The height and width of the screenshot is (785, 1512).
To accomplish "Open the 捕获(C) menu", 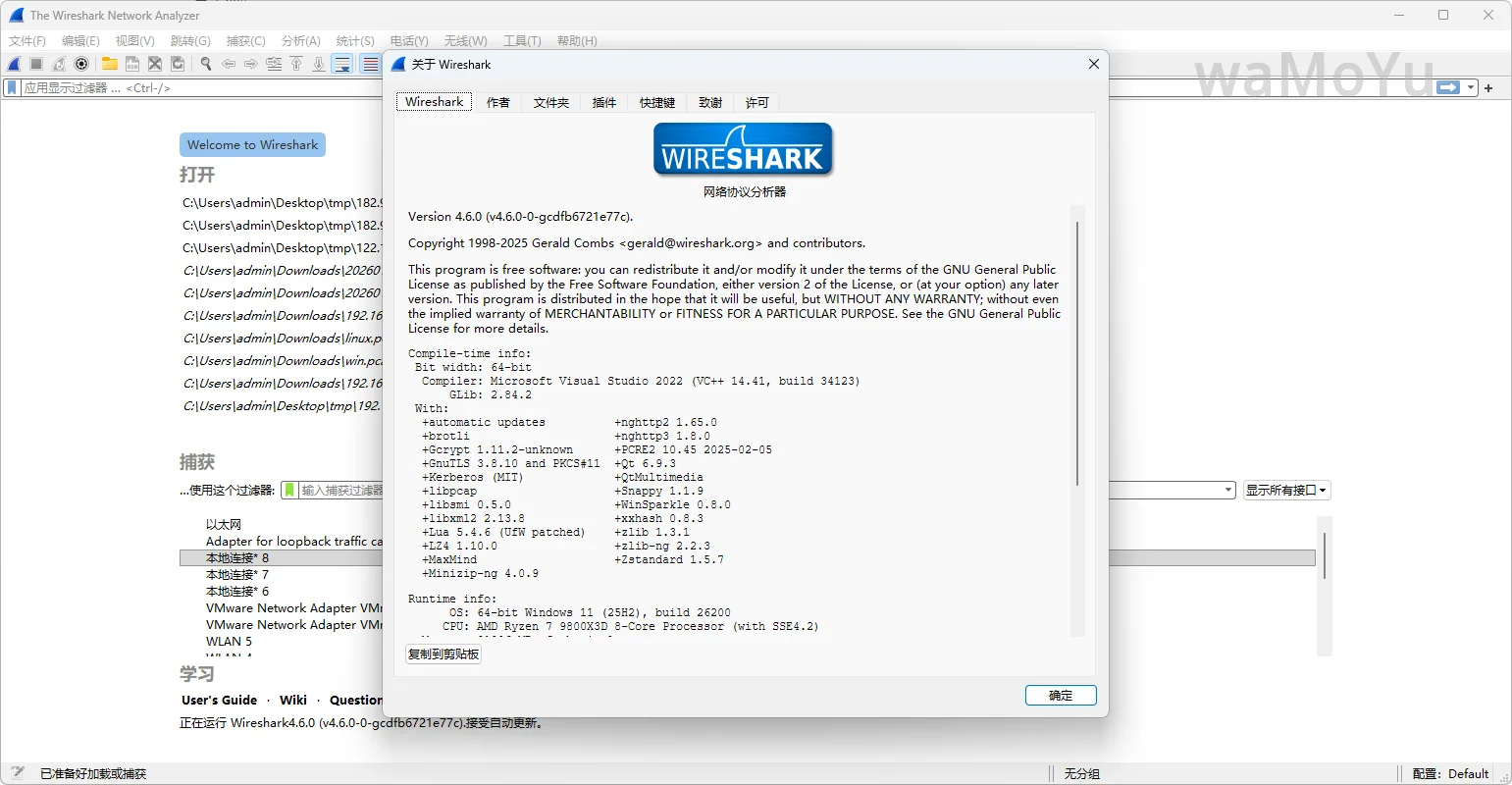I will [x=245, y=40].
